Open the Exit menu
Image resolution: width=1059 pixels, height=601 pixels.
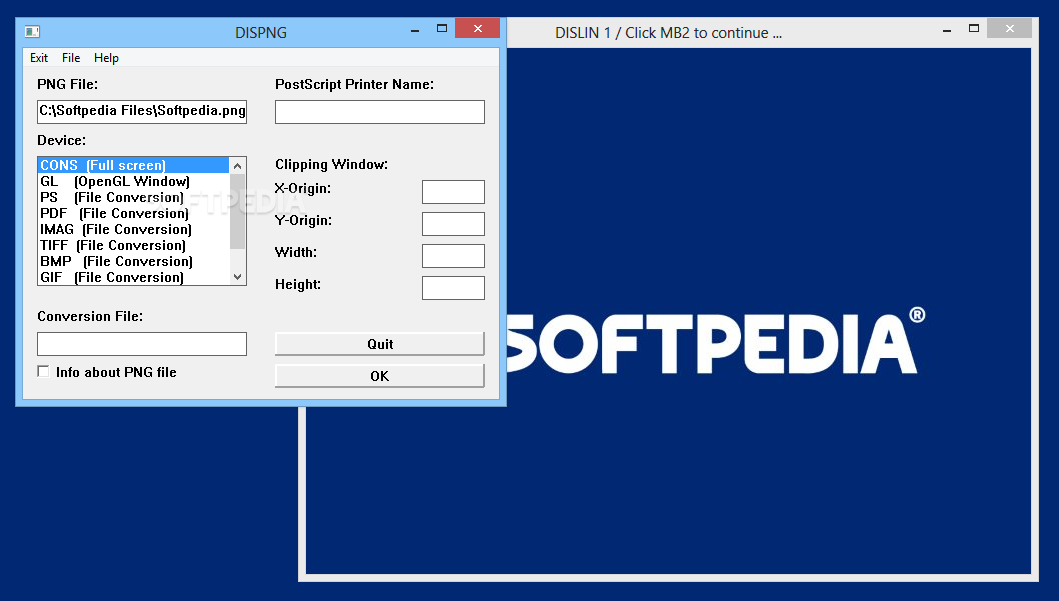(38, 58)
